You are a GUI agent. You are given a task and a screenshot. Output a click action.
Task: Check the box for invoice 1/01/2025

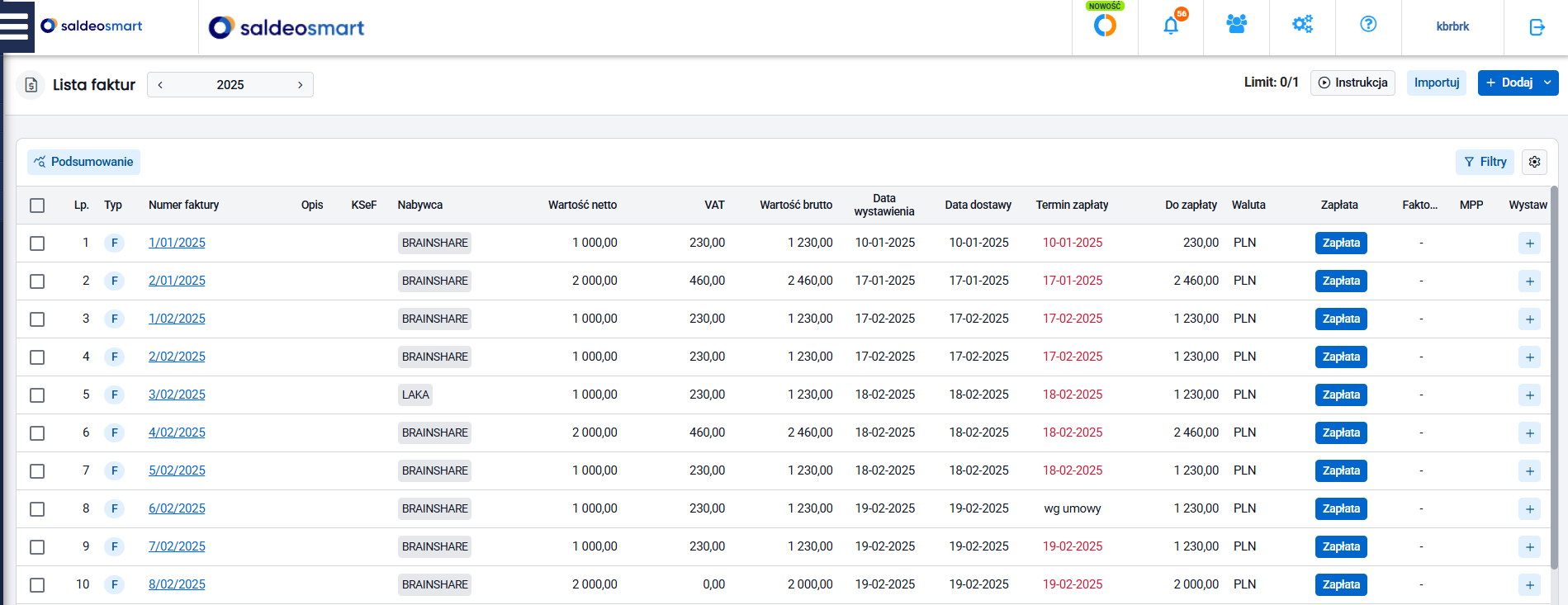[37, 243]
